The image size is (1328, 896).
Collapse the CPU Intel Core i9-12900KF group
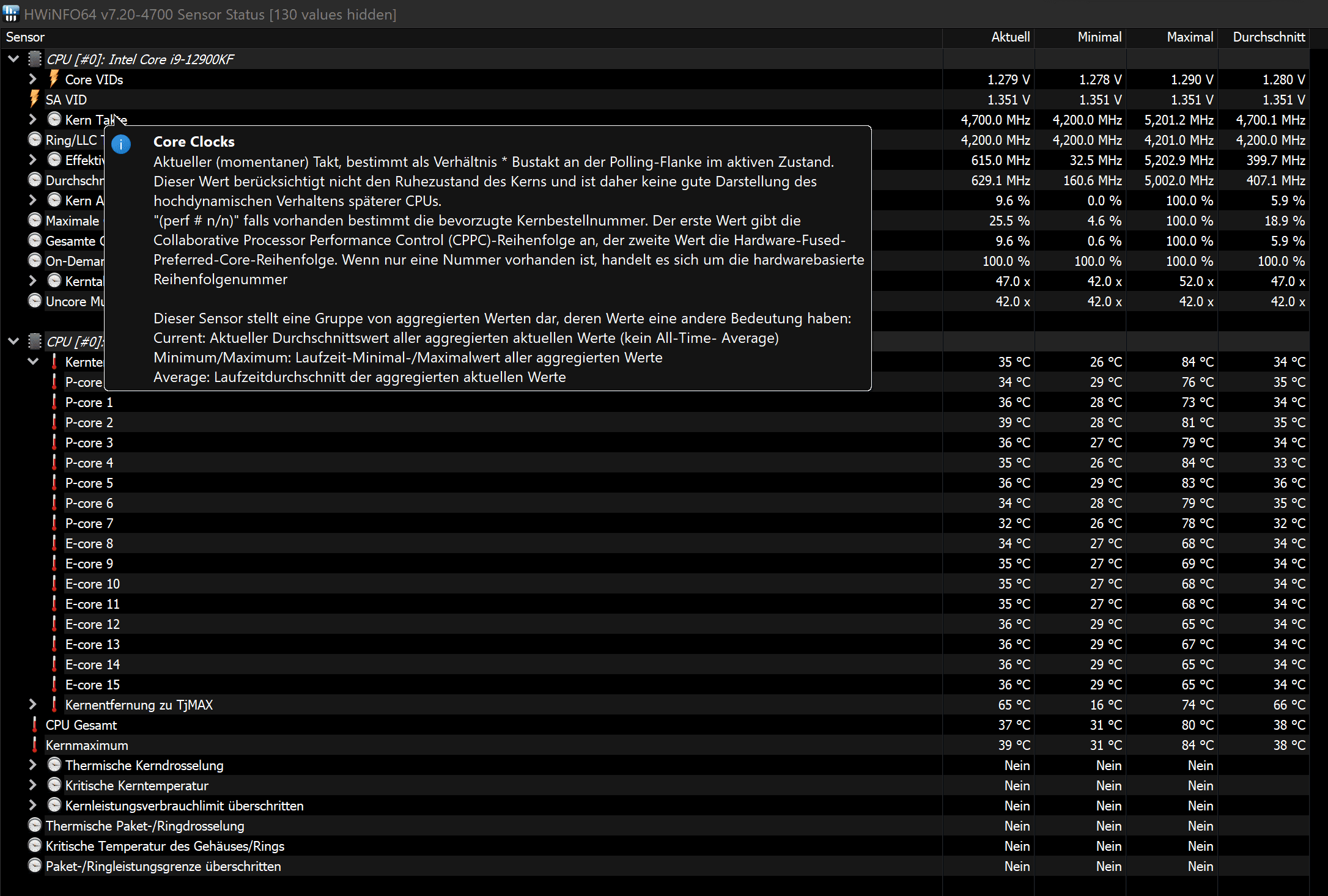click(13, 59)
